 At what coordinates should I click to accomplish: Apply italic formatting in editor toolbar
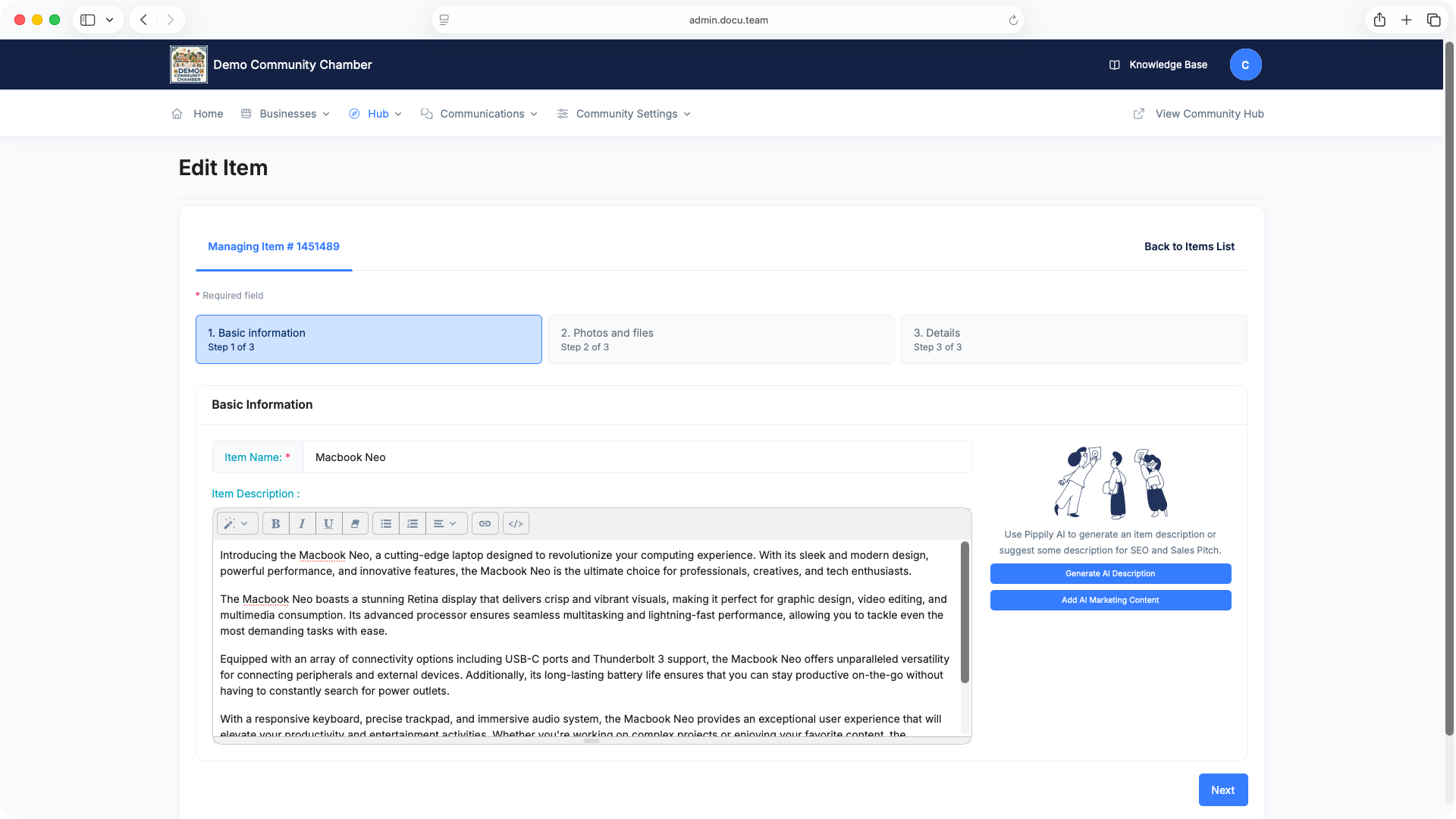click(302, 523)
